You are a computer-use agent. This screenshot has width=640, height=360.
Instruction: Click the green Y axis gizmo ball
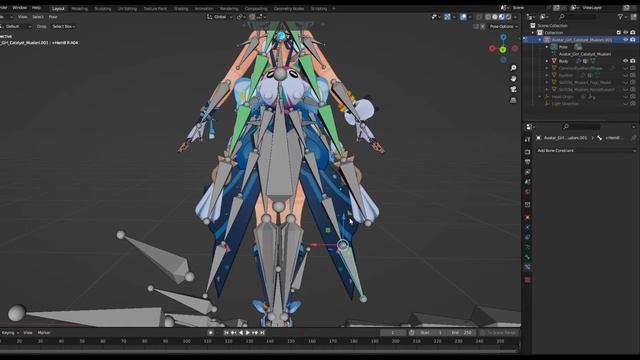(x=503, y=49)
